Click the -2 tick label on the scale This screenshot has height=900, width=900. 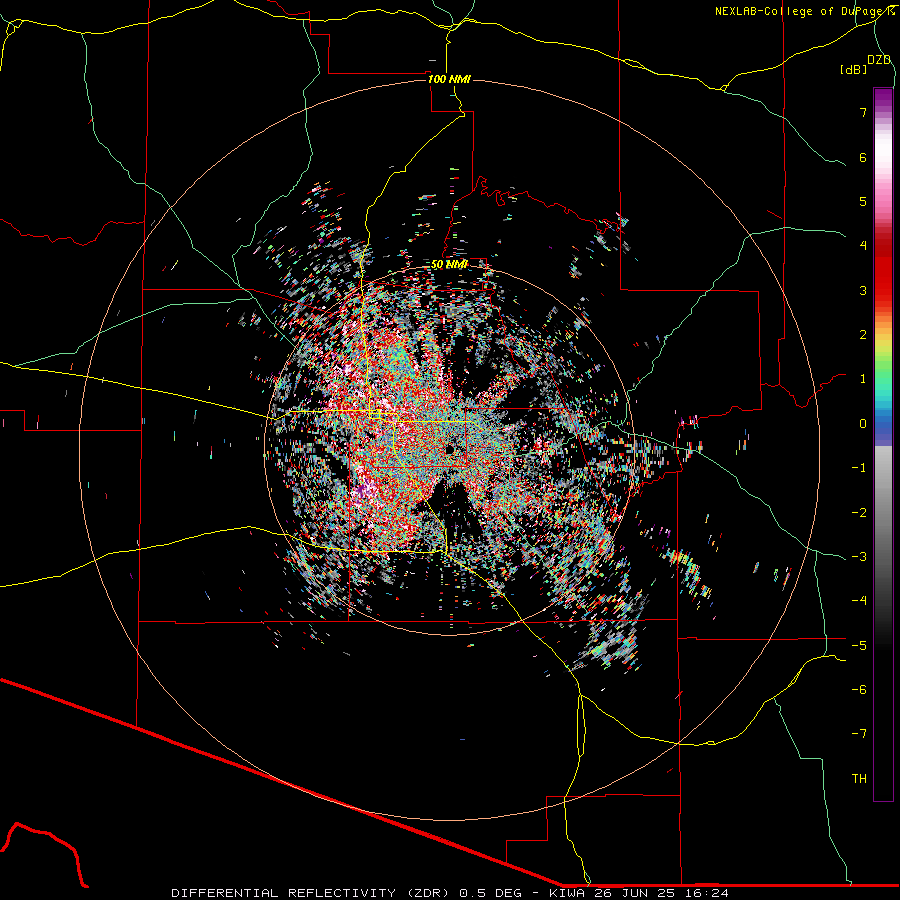point(859,513)
